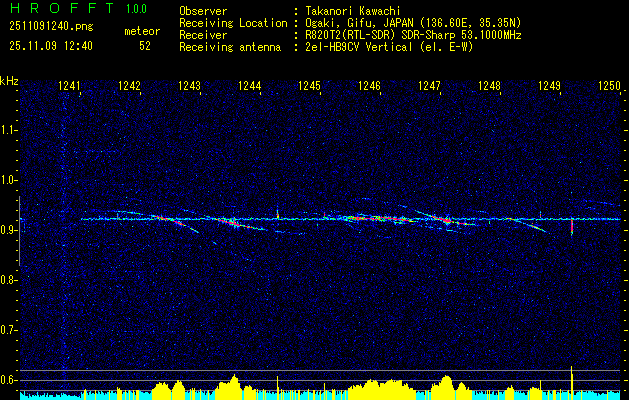
Task: Click the 1242 time marker
Action: pos(130,86)
